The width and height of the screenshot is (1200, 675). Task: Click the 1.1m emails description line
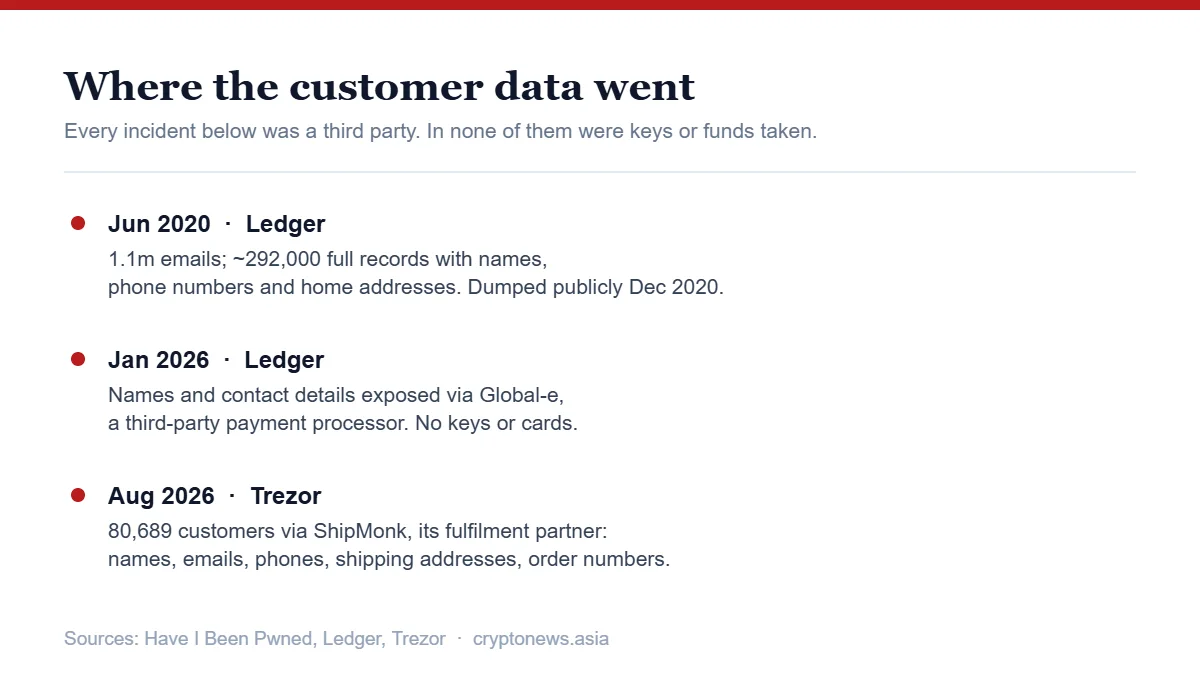(327, 260)
